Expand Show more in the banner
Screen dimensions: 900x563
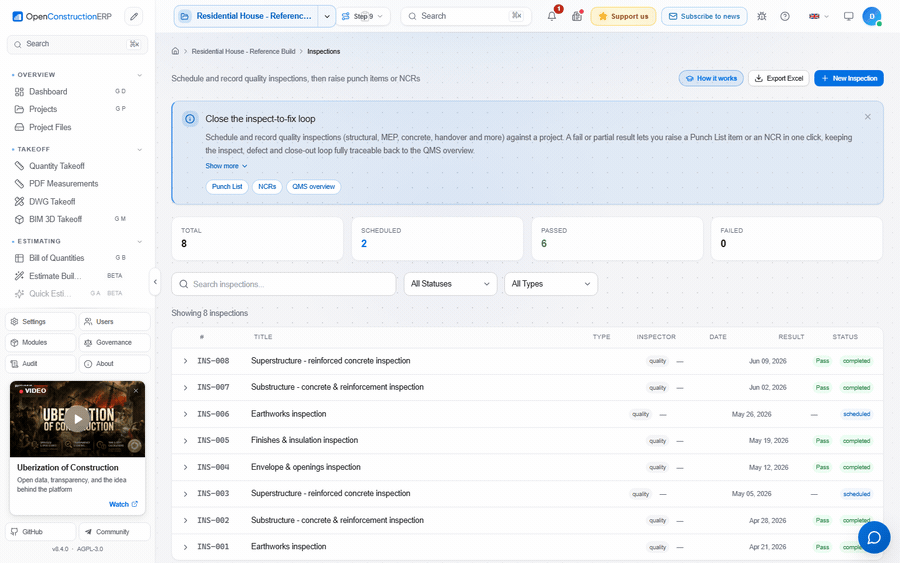pos(226,166)
